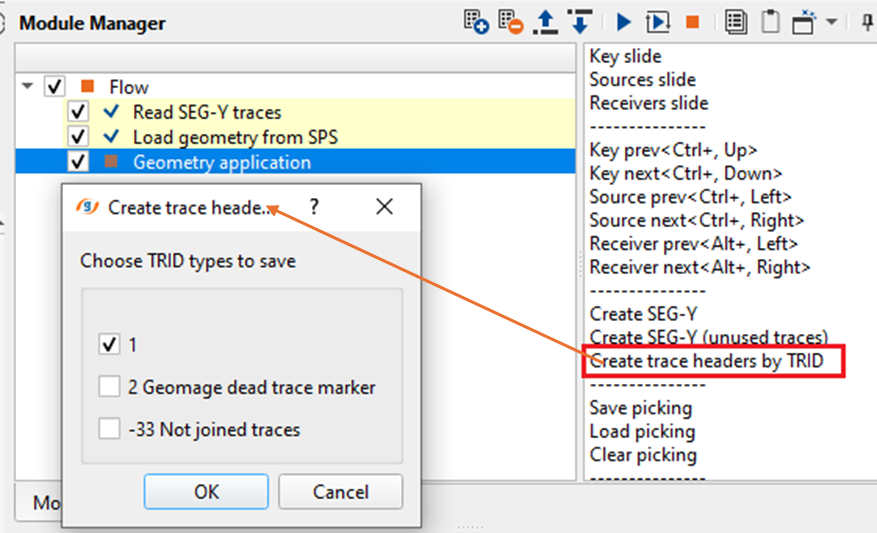Cancel the Create trace headers dialog
This screenshot has width=877, height=533.
(x=340, y=492)
